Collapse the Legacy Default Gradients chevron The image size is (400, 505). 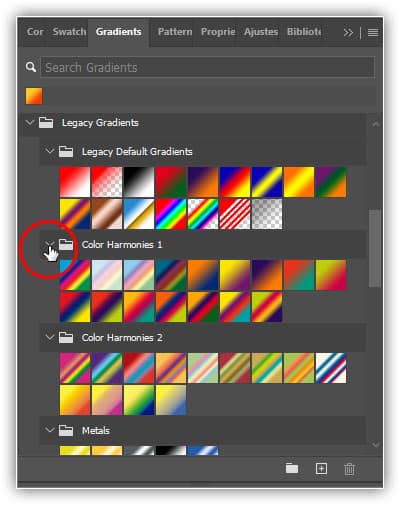(50, 151)
